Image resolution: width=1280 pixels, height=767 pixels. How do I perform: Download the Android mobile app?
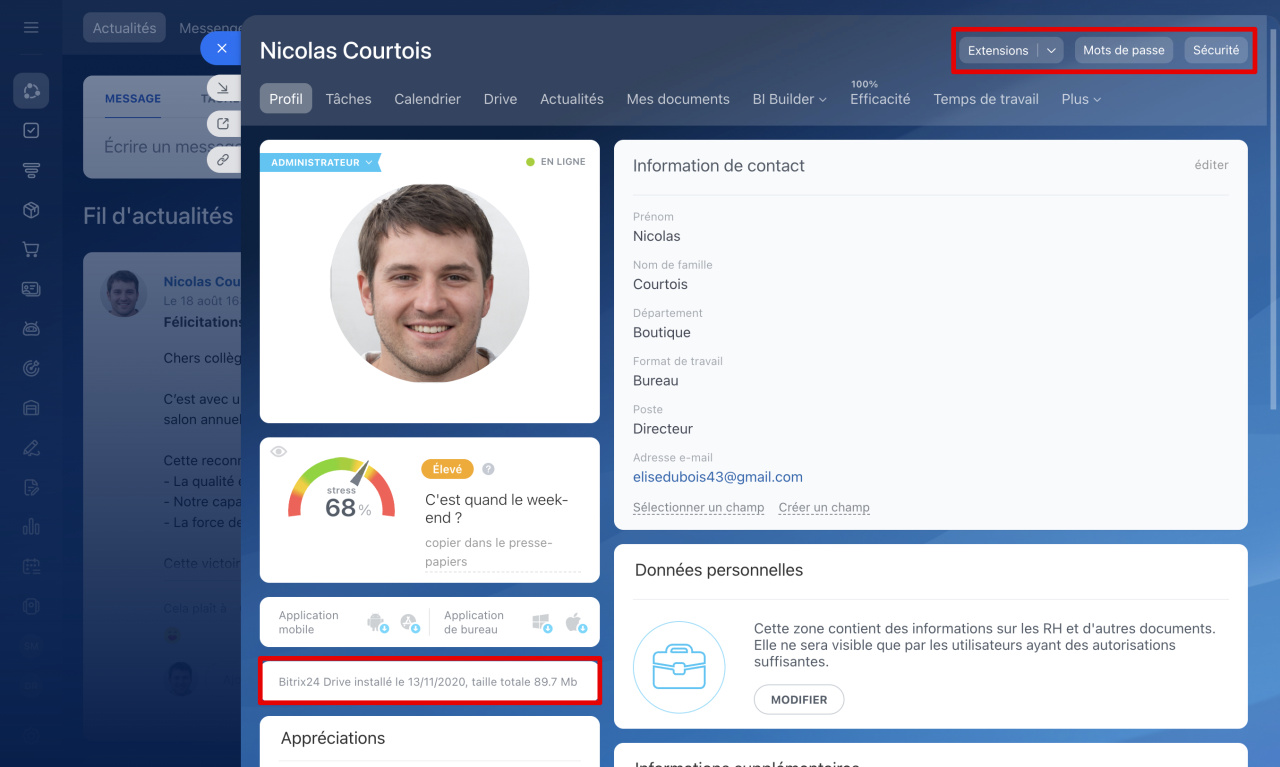point(377,623)
